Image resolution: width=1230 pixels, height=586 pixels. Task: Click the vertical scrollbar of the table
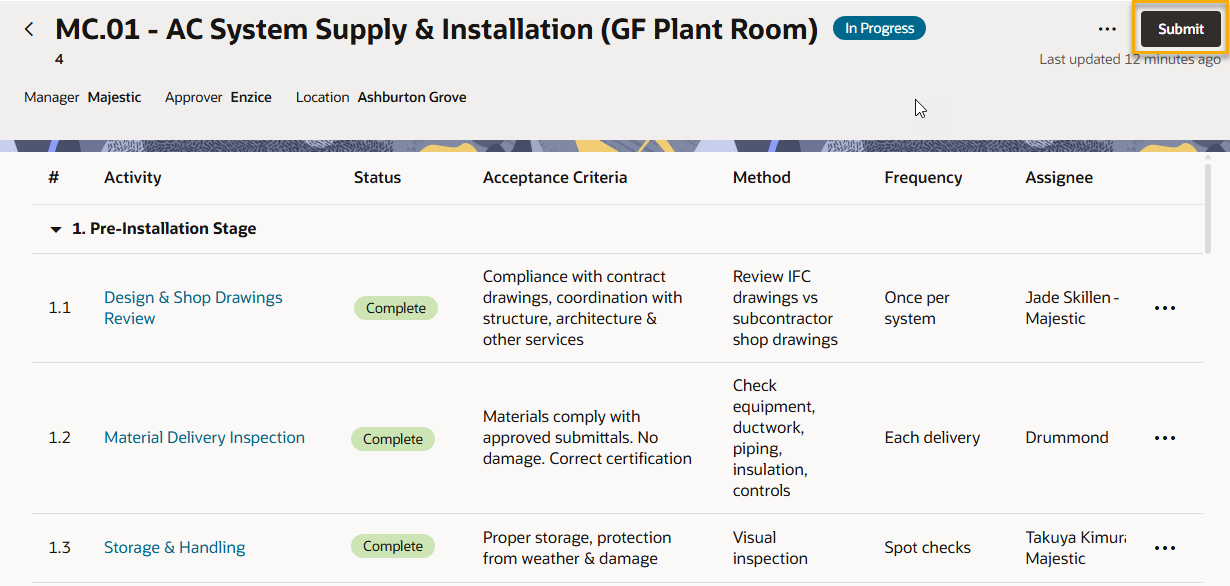[1209, 210]
